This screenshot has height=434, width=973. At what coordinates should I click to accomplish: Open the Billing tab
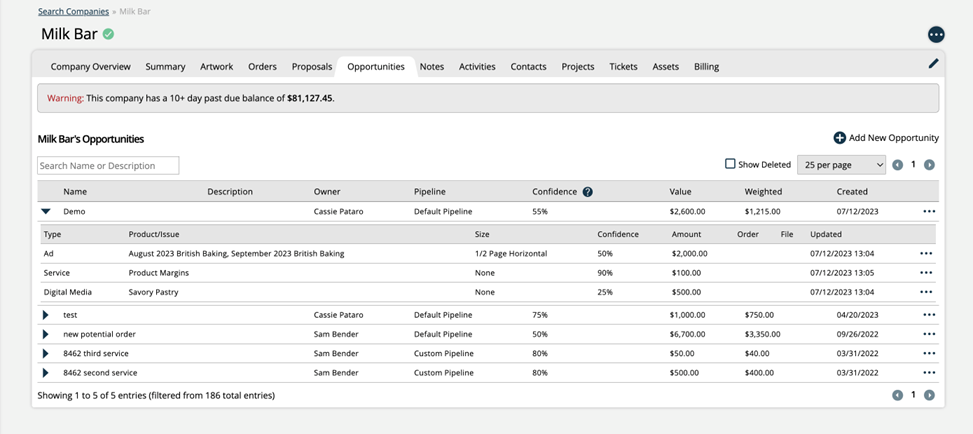click(707, 66)
